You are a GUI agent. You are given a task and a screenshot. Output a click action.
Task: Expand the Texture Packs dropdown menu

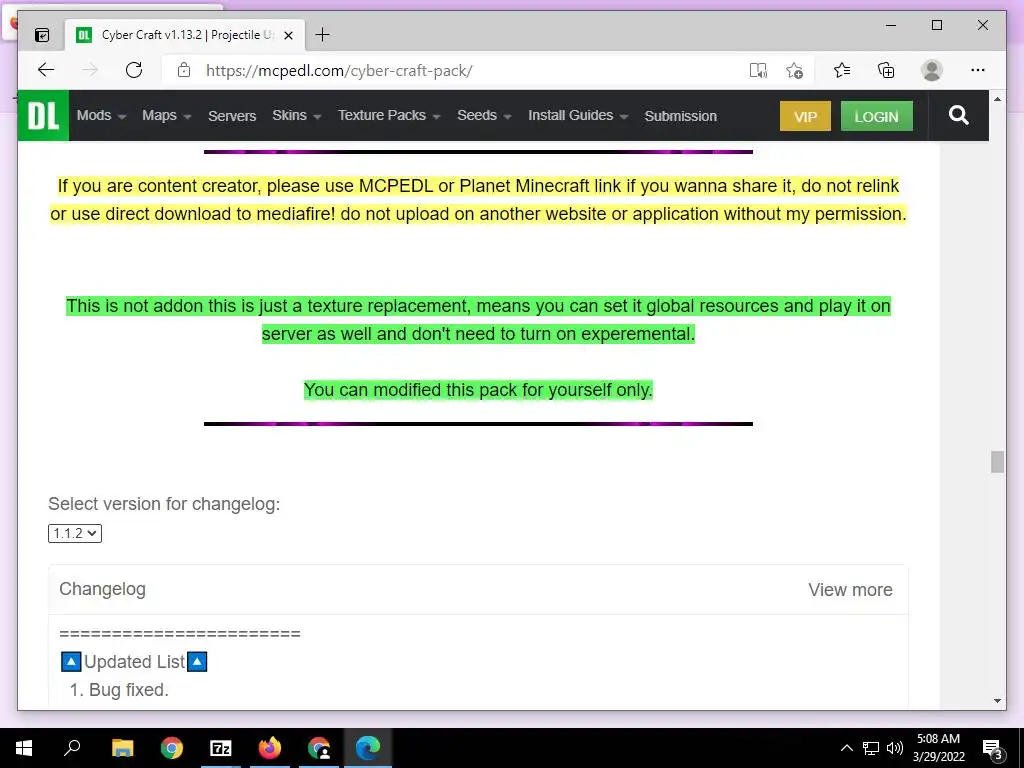pyautogui.click(x=389, y=116)
